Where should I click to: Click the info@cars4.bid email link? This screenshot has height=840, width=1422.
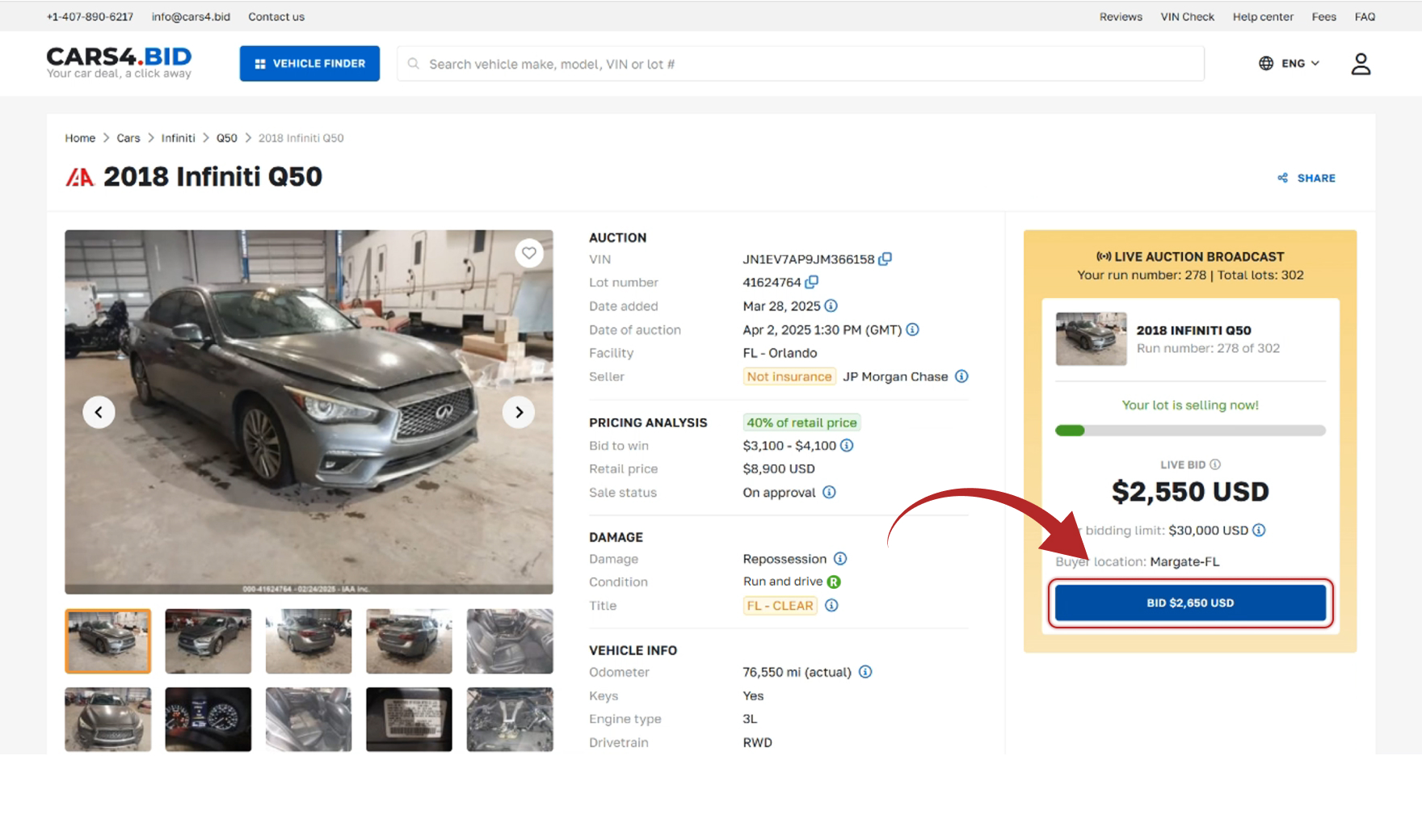191,17
